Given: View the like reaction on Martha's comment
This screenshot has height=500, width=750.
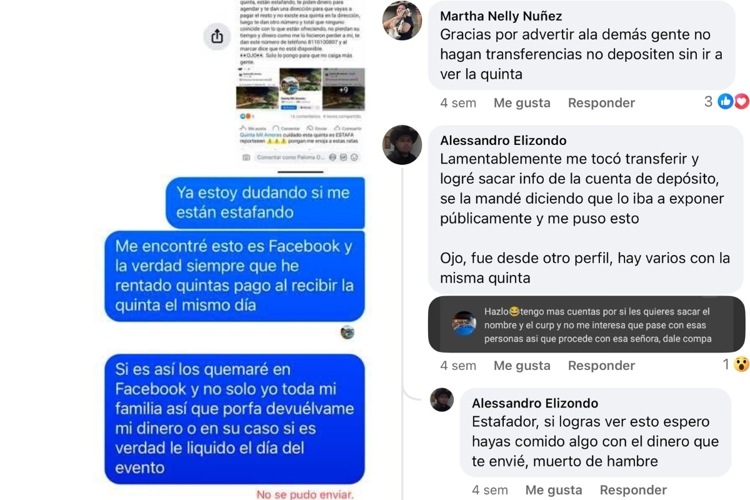Looking at the screenshot, I should point(726,101).
